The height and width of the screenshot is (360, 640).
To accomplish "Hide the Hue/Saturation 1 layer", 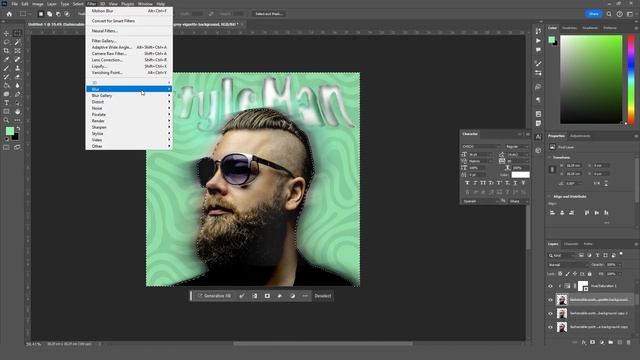I will (x=550, y=286).
